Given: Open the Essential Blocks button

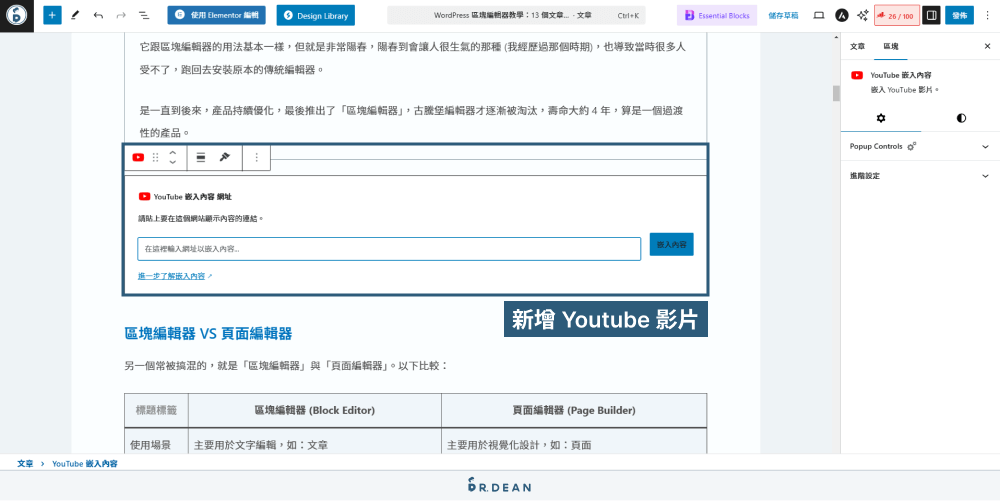Looking at the screenshot, I should coord(717,15).
